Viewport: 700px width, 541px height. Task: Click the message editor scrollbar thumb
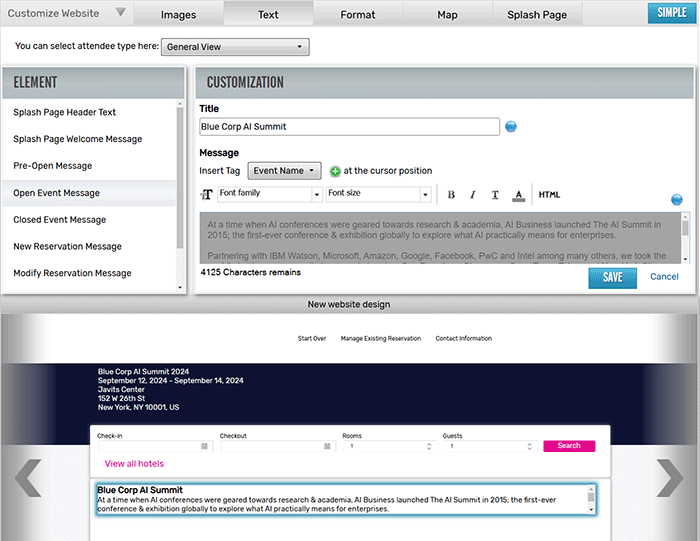coord(685,228)
